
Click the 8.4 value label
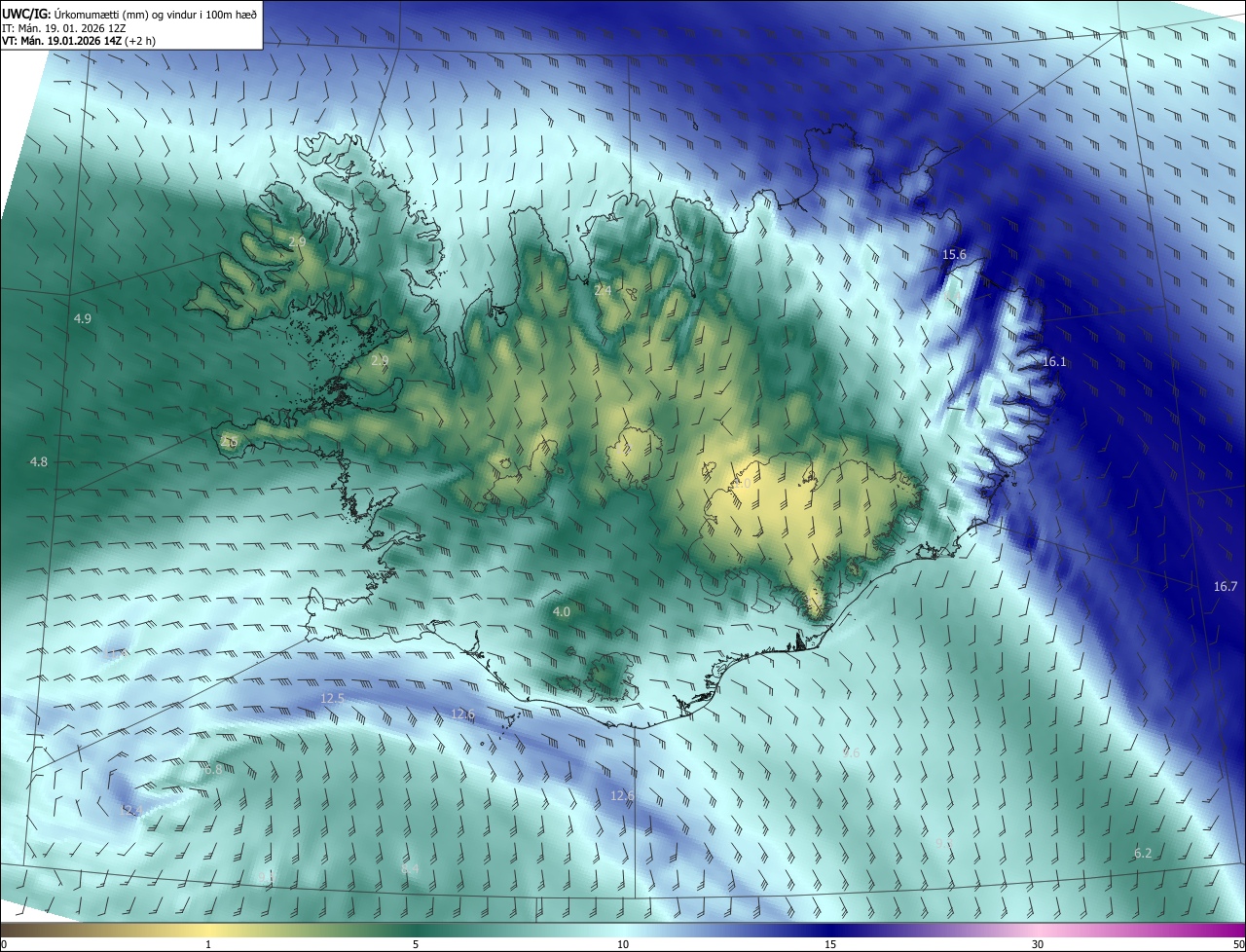[x=410, y=868]
